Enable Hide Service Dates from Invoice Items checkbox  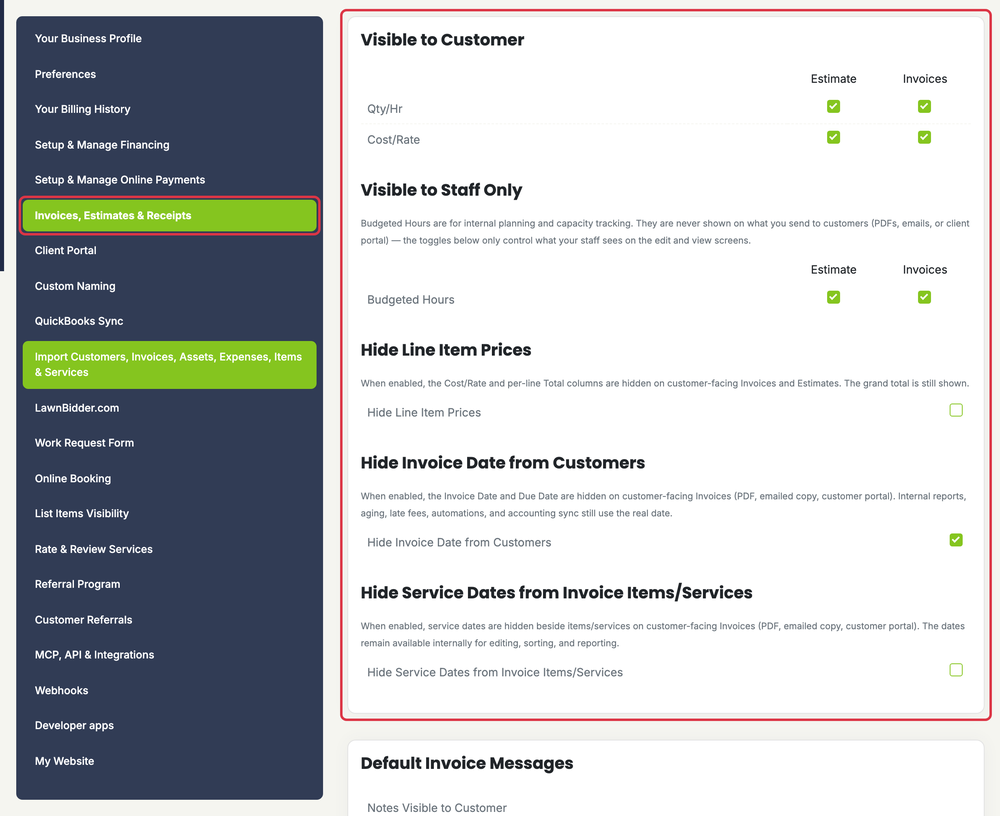point(955,670)
